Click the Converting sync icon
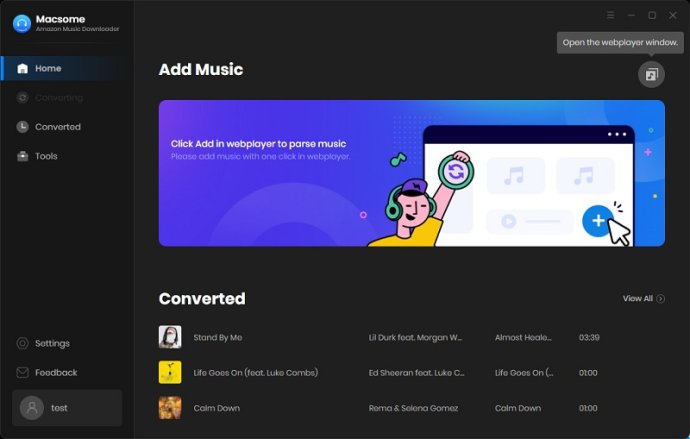The height and width of the screenshot is (439, 690). (22, 98)
